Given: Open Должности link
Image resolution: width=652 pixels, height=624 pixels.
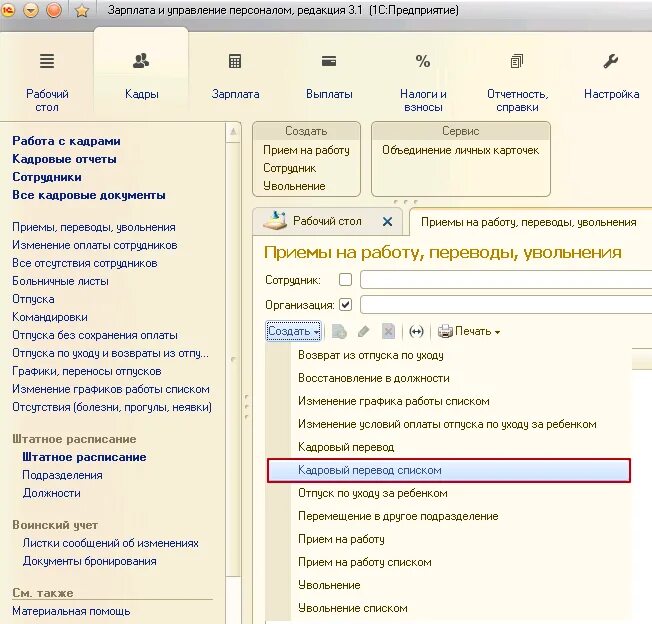Looking at the screenshot, I should click(x=51, y=493).
